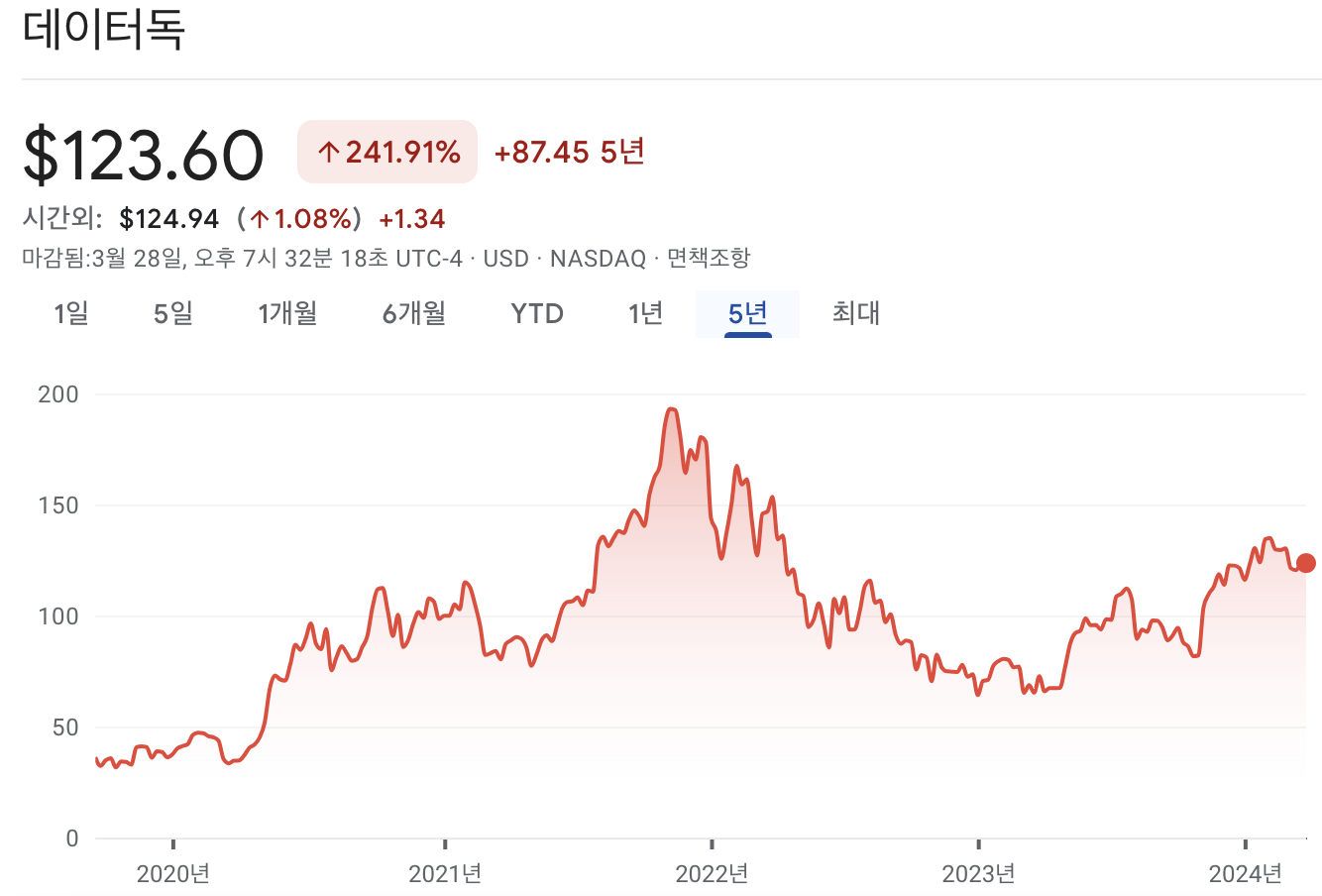Click the 241.91% percent change badge
Screen dimensions: 1322x896
[387, 152]
